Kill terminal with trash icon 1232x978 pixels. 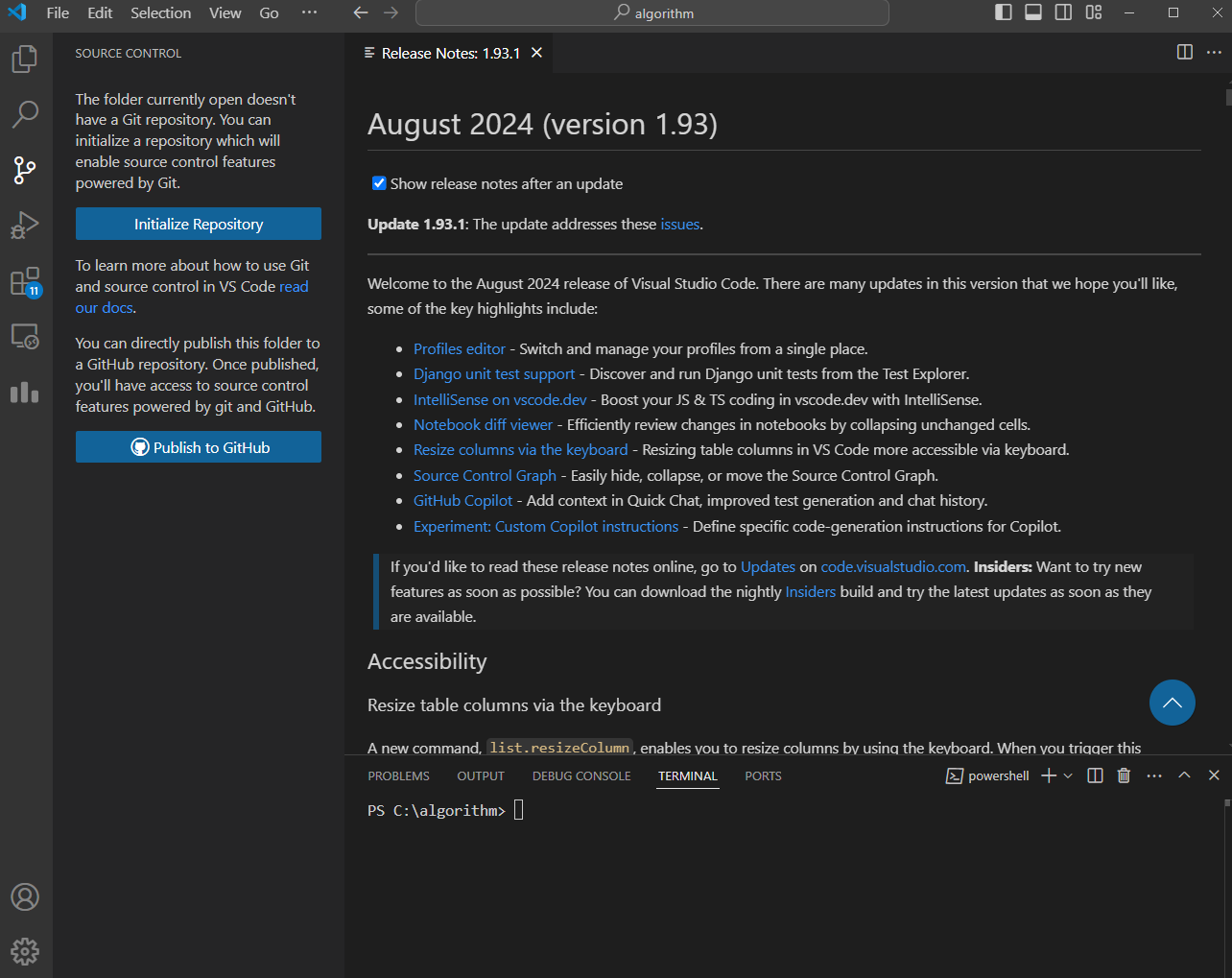tap(1124, 775)
